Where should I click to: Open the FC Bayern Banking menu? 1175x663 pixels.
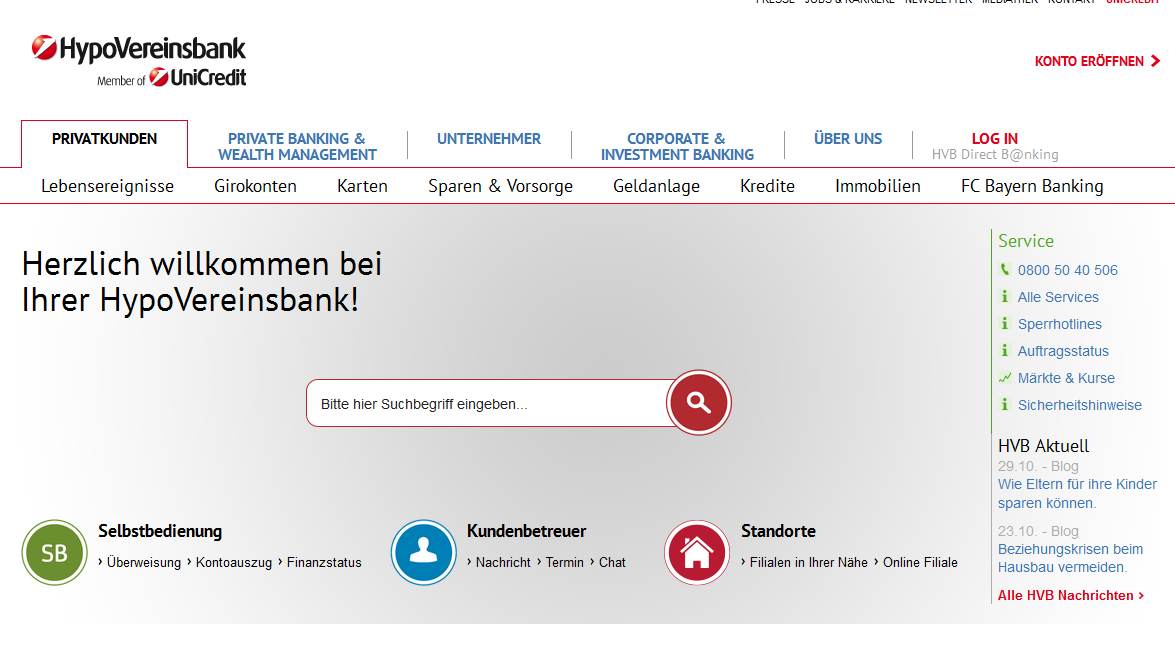tap(1032, 186)
